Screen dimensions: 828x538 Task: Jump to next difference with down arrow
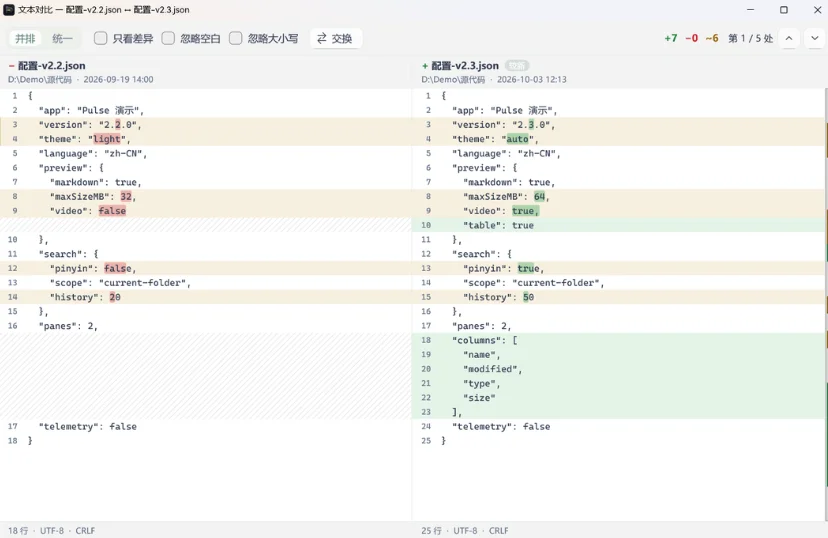coord(814,39)
